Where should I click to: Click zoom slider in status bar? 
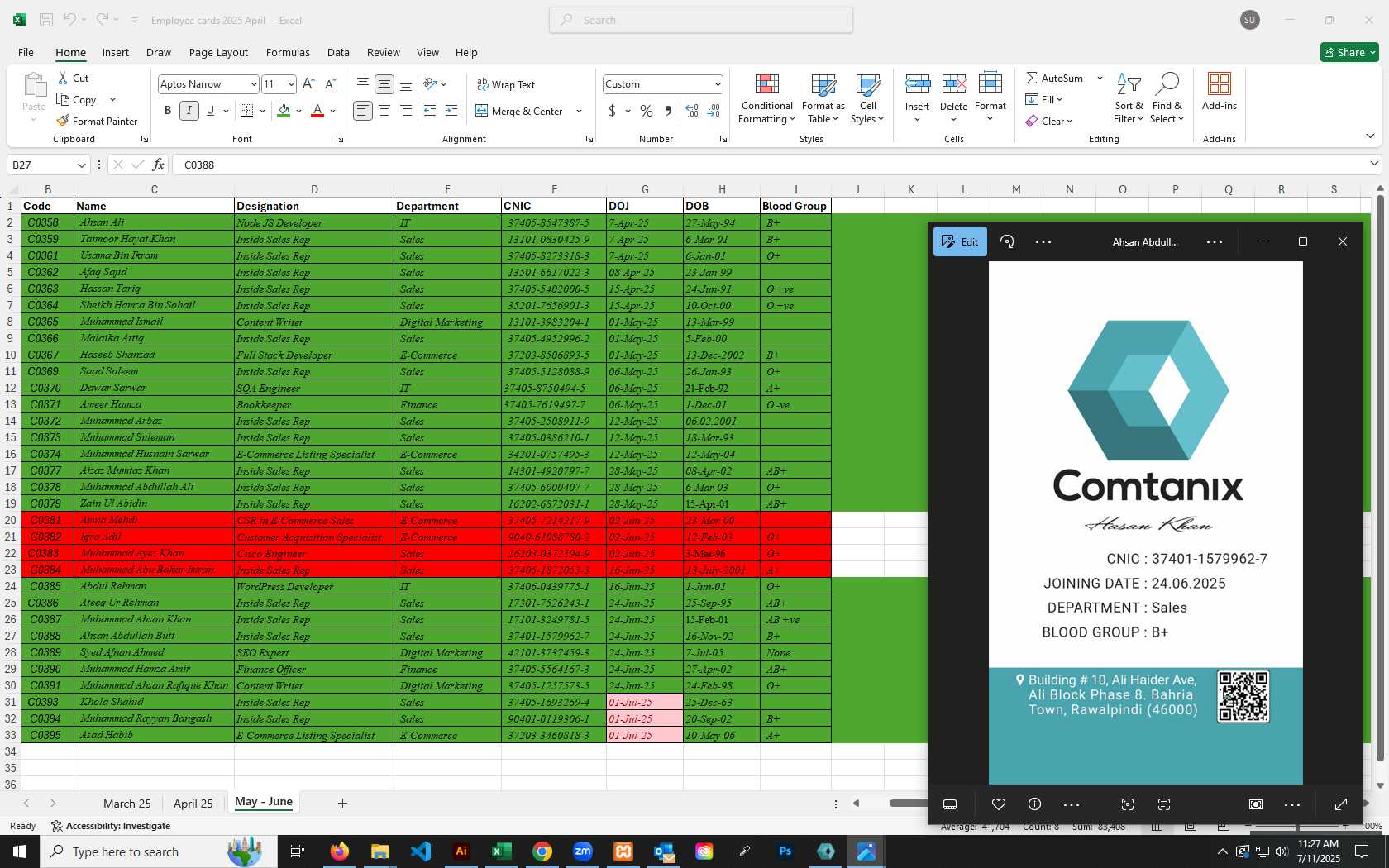[x=1298, y=827]
